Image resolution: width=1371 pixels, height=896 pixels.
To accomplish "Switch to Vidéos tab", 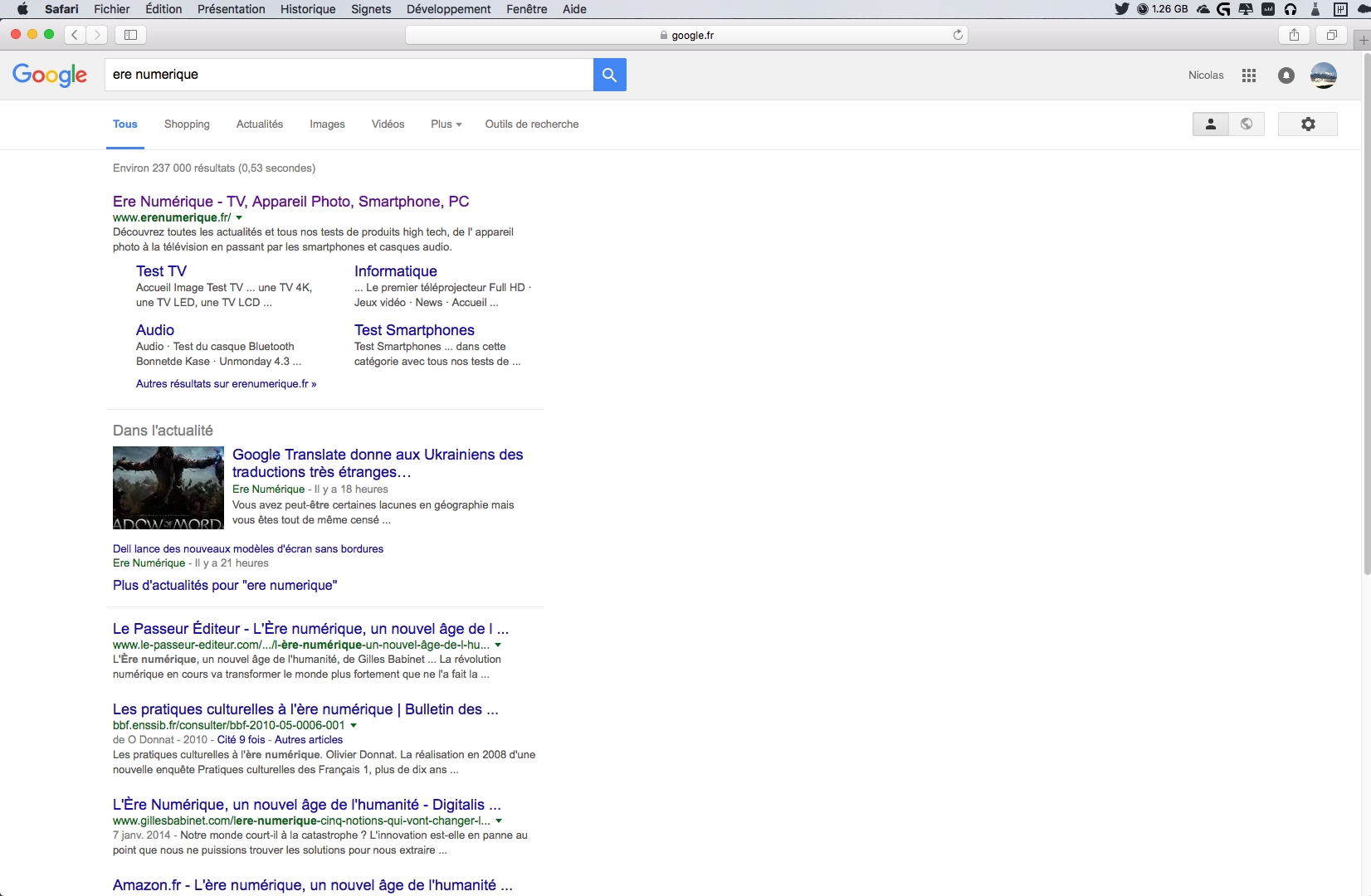I will pos(388,124).
